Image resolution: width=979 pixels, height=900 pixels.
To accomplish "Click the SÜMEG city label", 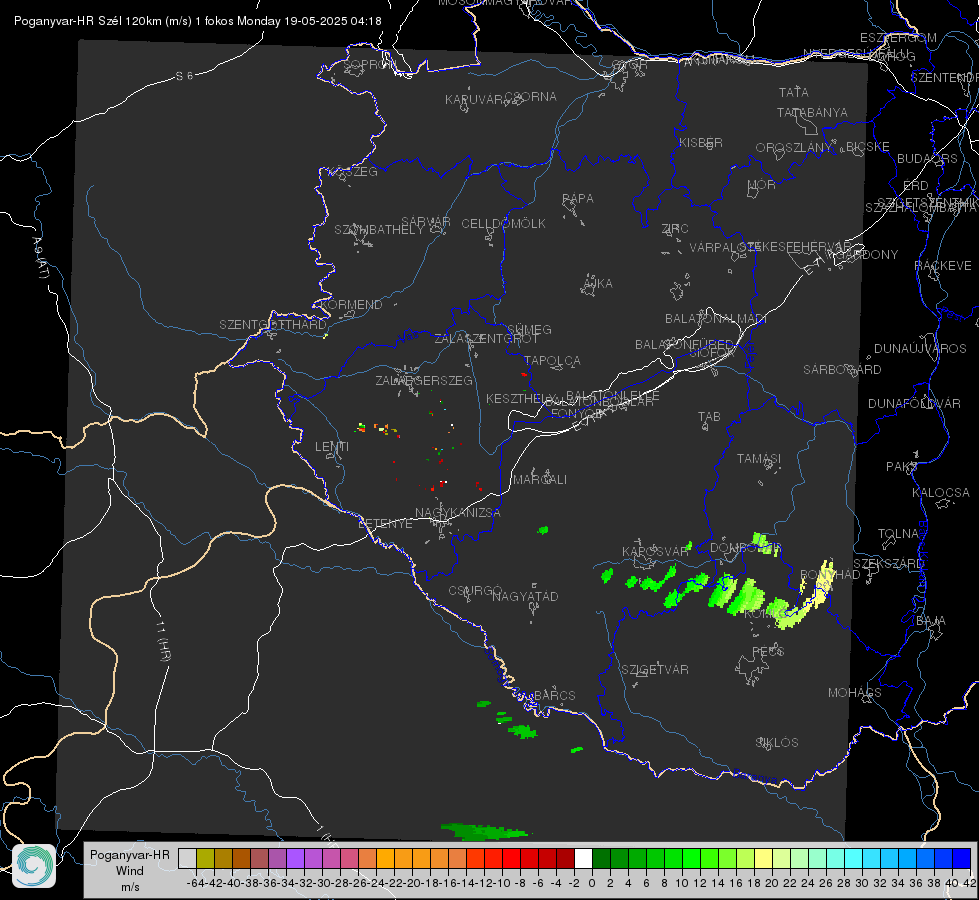I will (x=529, y=329).
